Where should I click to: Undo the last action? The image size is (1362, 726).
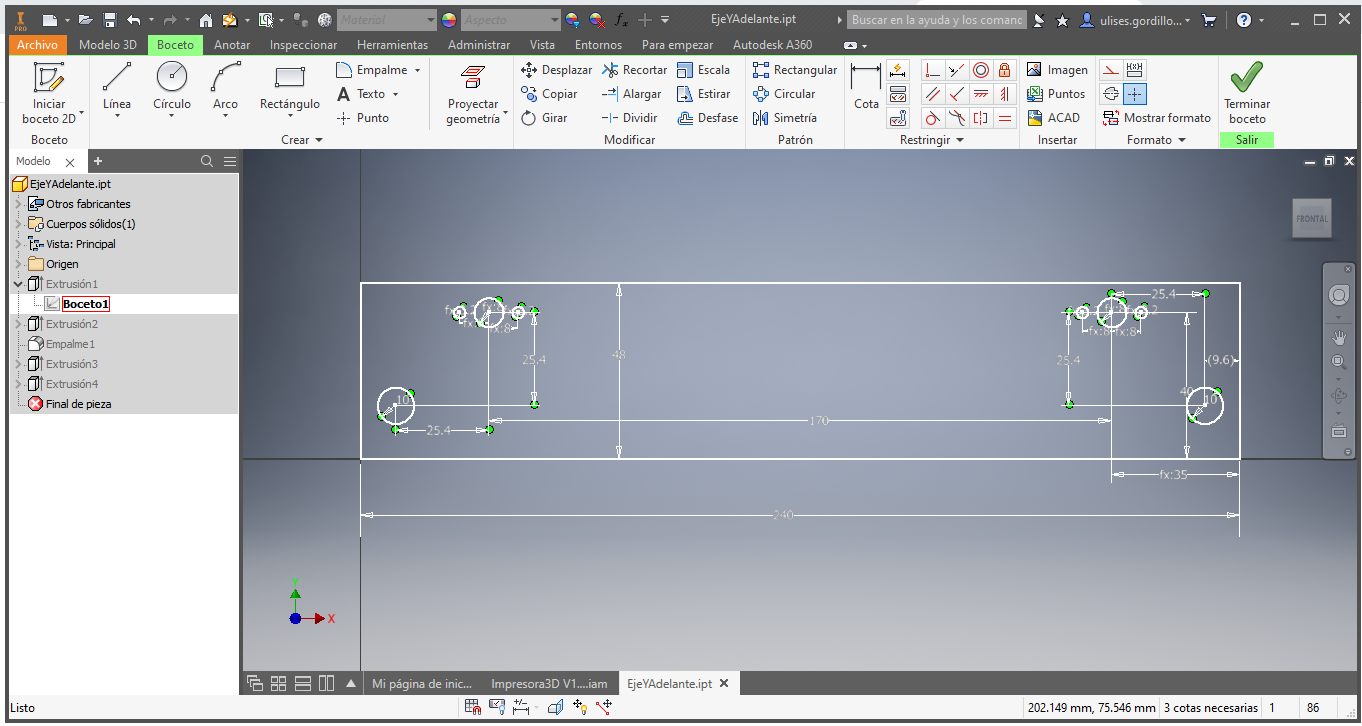(134, 20)
